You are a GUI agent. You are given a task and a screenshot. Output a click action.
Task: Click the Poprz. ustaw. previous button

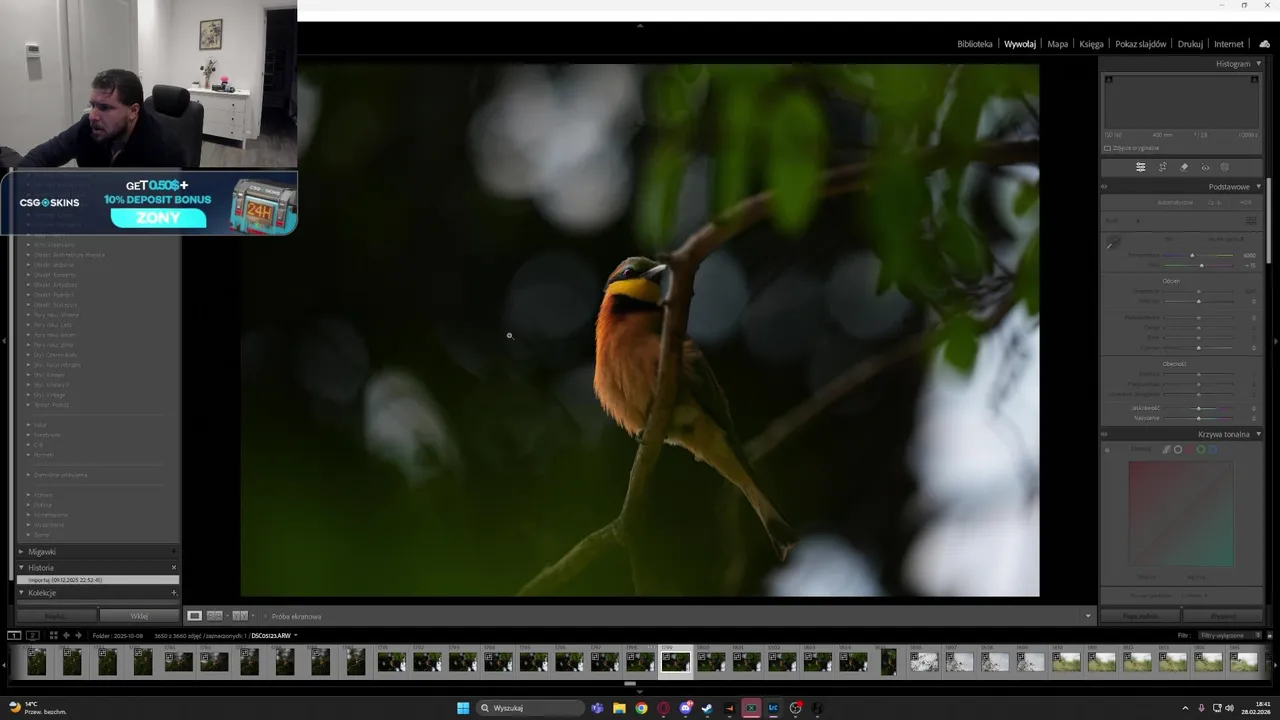(x=1141, y=616)
